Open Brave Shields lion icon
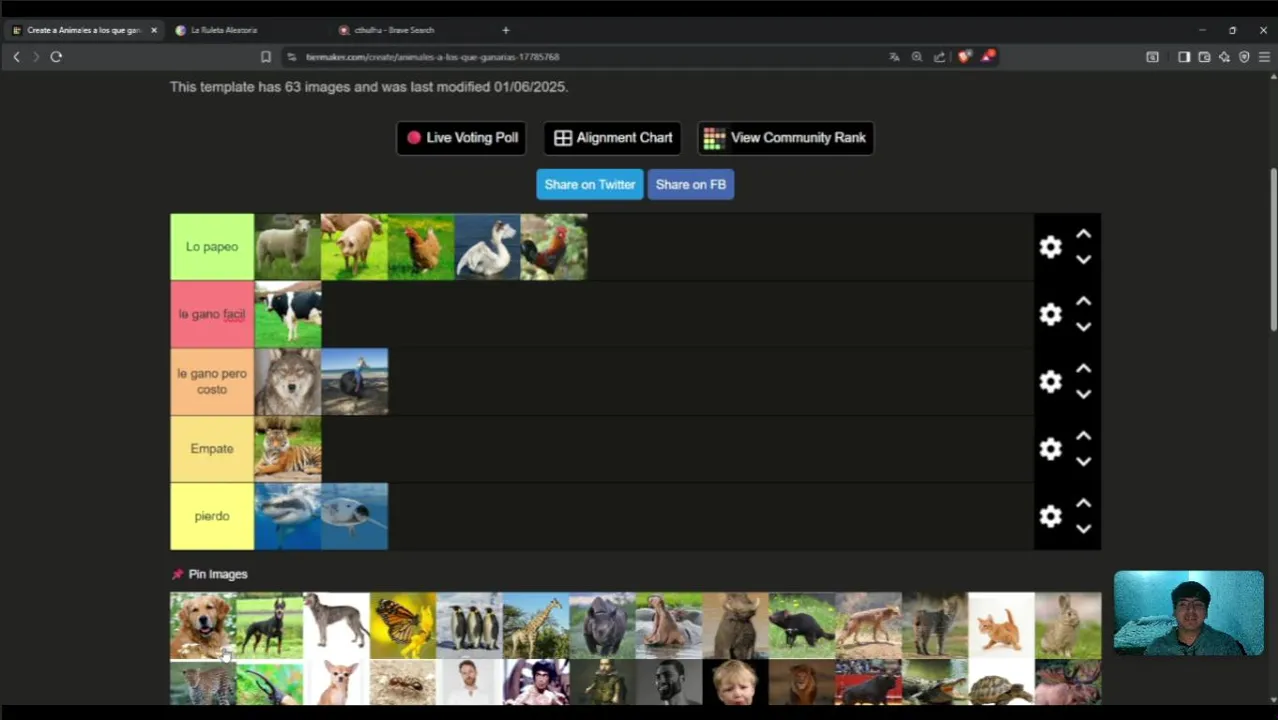 coord(964,57)
